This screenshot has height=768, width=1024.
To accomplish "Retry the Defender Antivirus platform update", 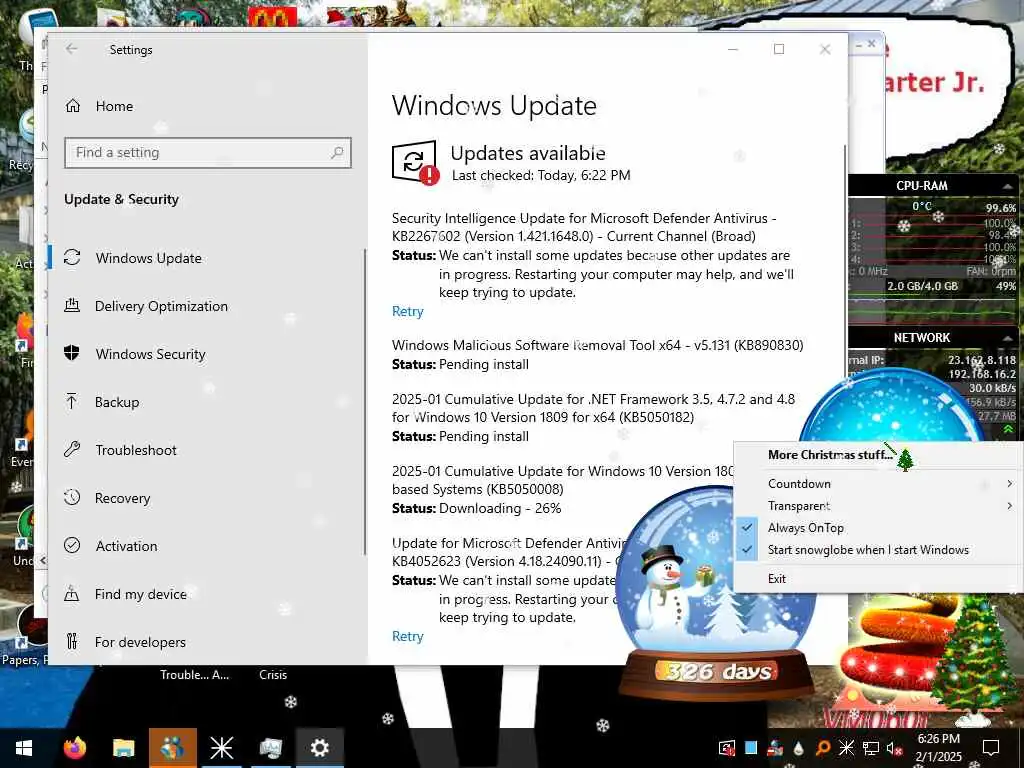I will coord(408,636).
